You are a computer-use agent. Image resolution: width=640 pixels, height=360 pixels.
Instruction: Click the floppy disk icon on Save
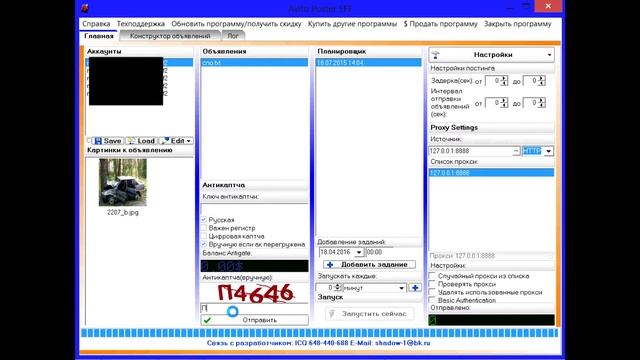point(98,141)
